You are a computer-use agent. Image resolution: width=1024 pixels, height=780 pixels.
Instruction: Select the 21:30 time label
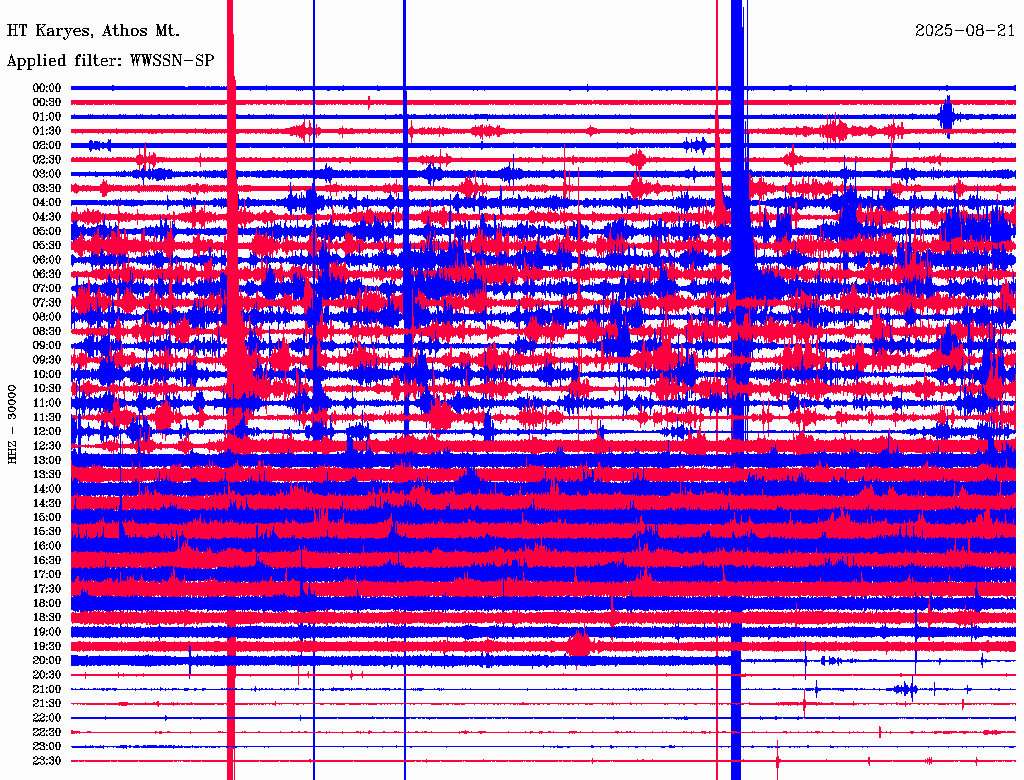47,704
